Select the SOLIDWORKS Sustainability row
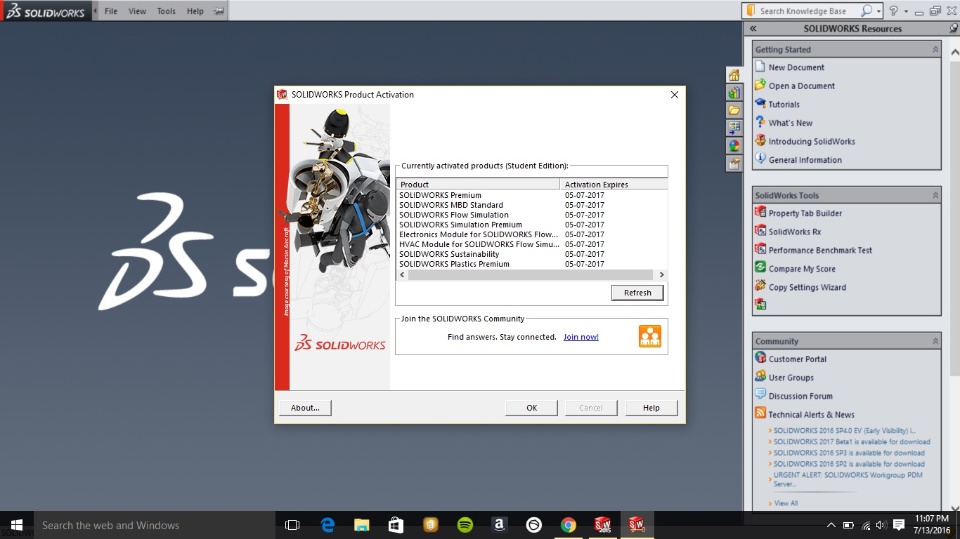960x539 pixels. 531,254
